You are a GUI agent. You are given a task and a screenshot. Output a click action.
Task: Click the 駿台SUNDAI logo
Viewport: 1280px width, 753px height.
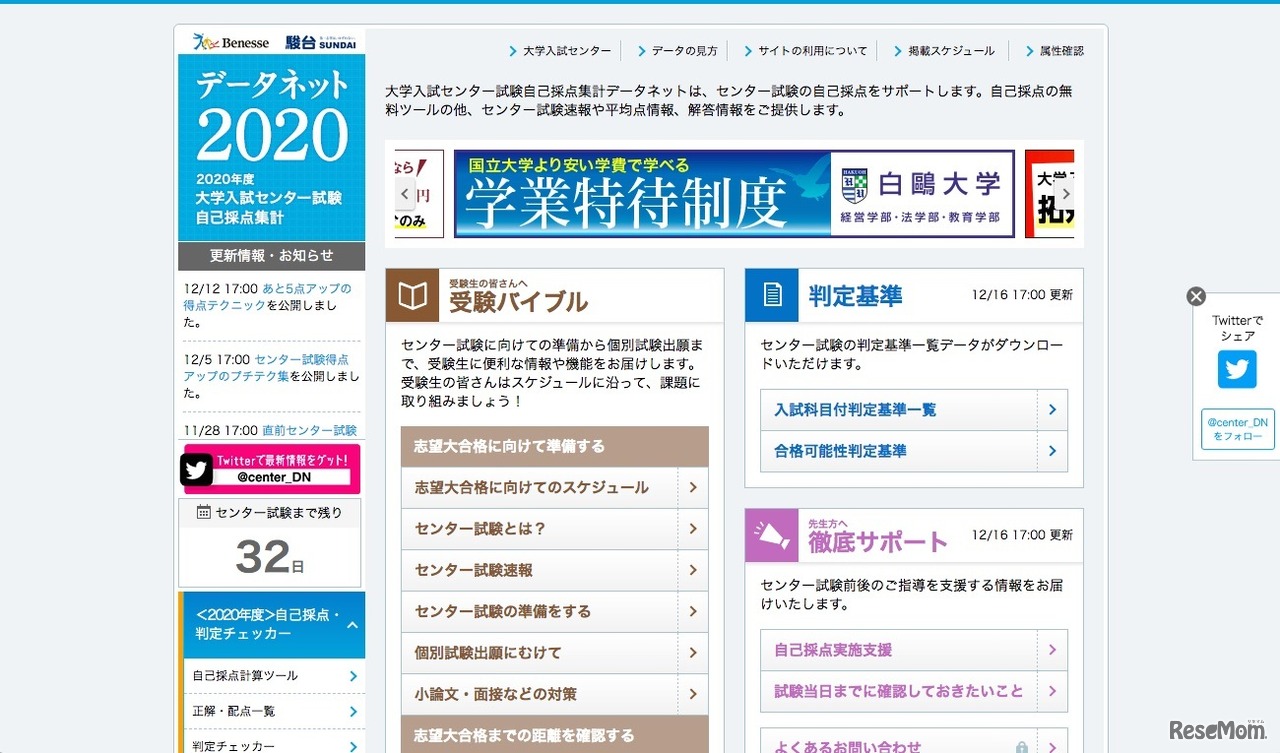click(x=322, y=42)
